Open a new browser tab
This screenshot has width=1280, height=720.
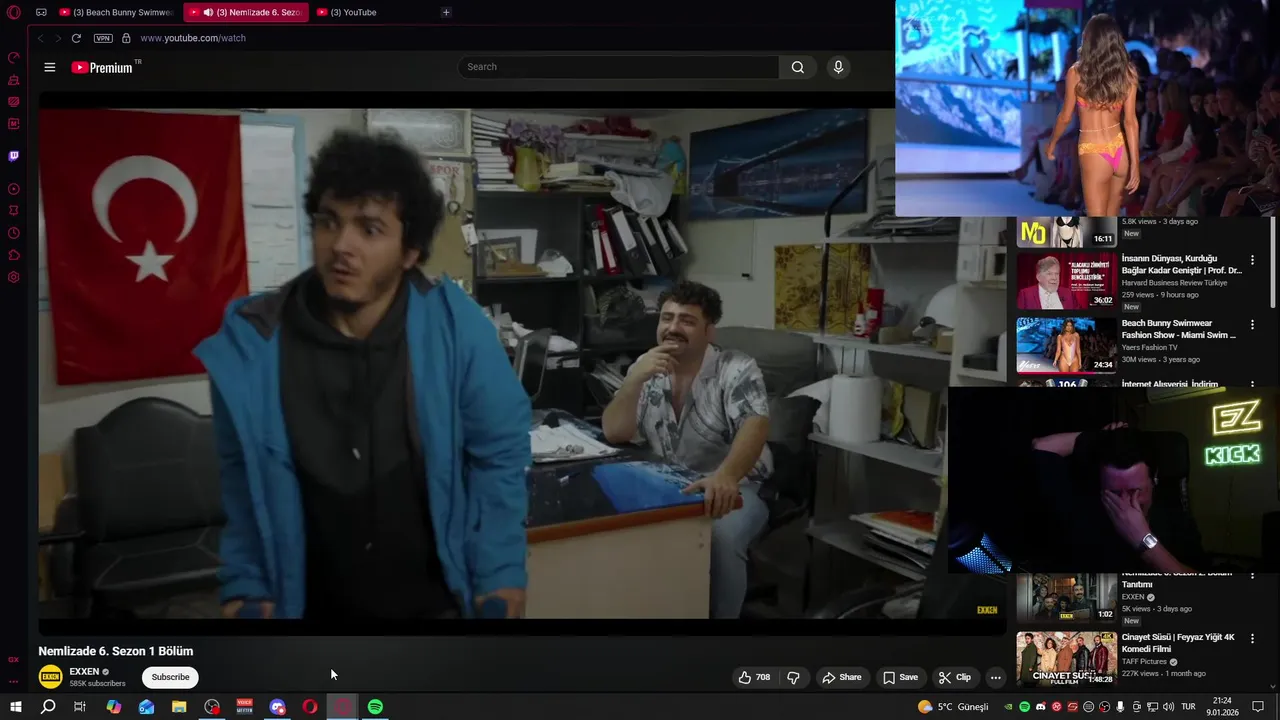pyautogui.click(x=446, y=12)
